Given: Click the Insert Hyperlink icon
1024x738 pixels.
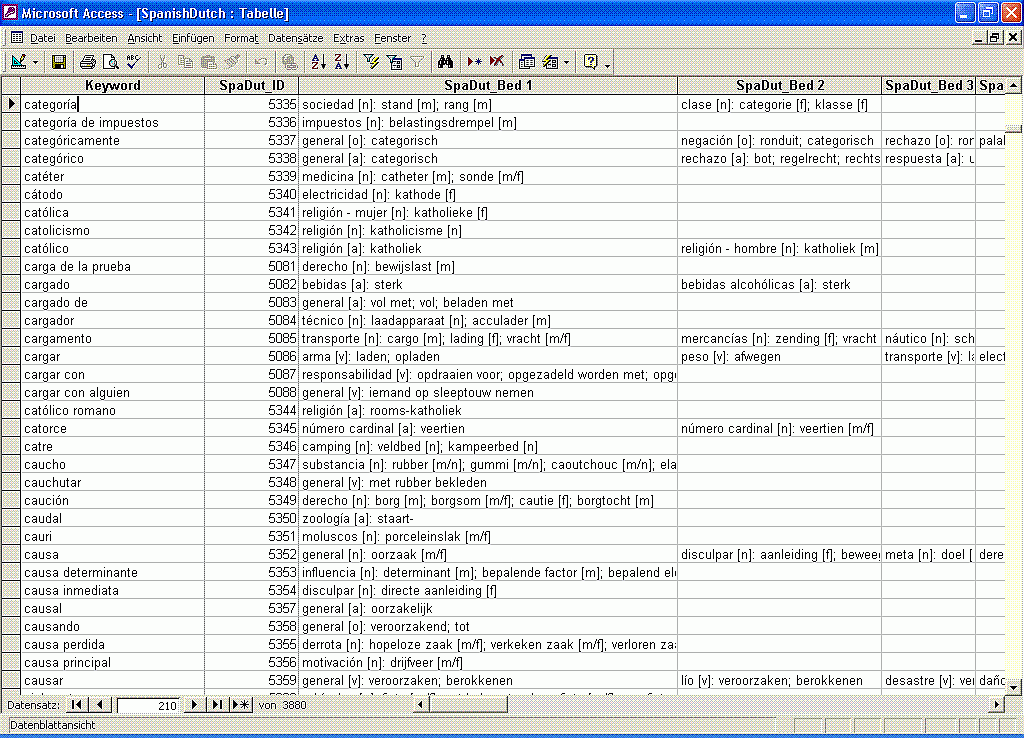Looking at the screenshot, I should pos(290,62).
